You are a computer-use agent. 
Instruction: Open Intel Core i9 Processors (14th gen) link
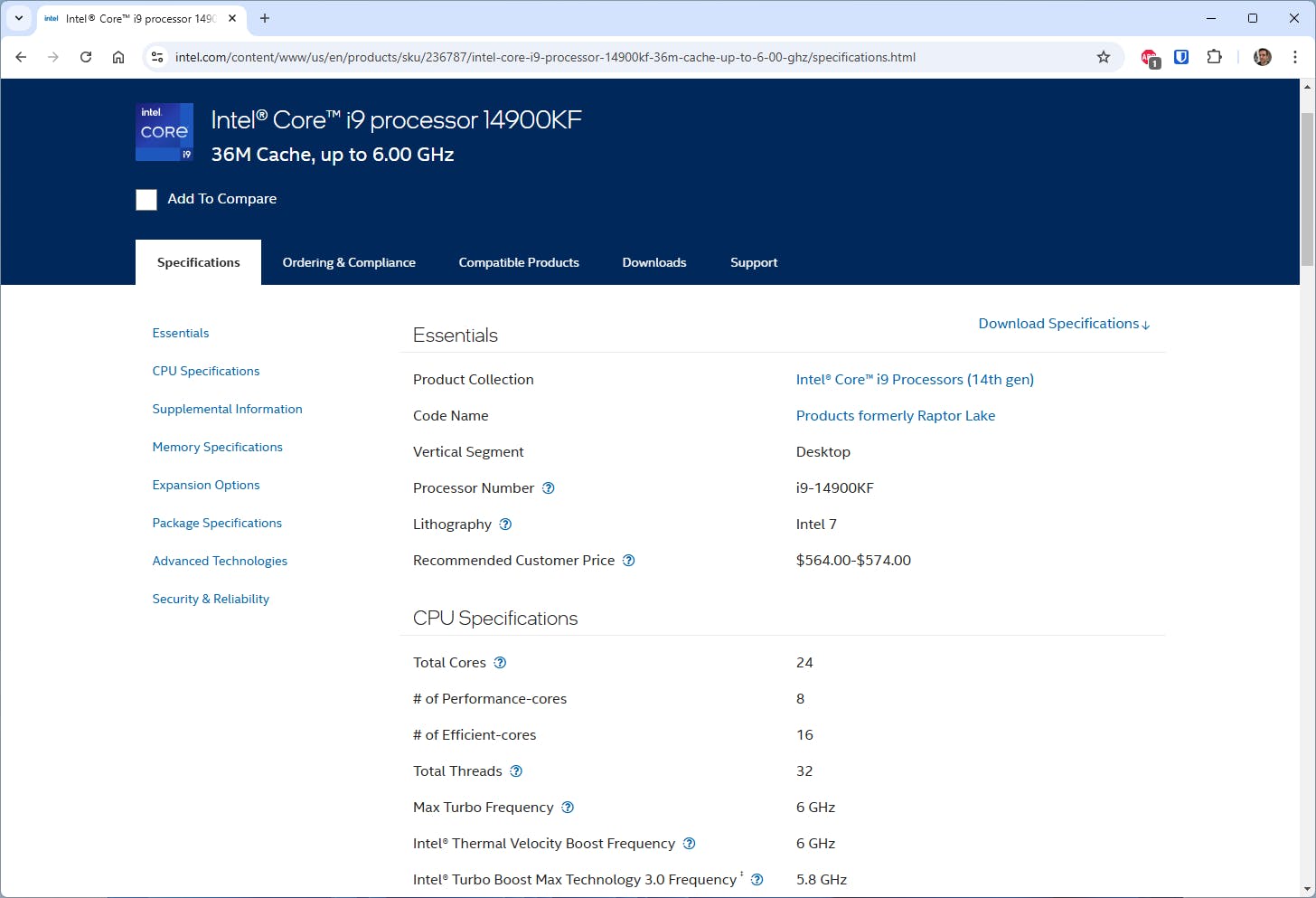(x=915, y=380)
